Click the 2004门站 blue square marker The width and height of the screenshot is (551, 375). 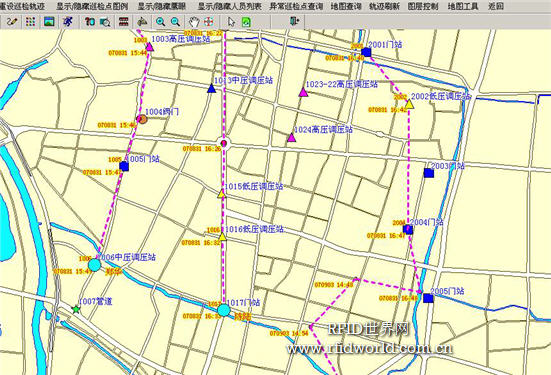408,230
